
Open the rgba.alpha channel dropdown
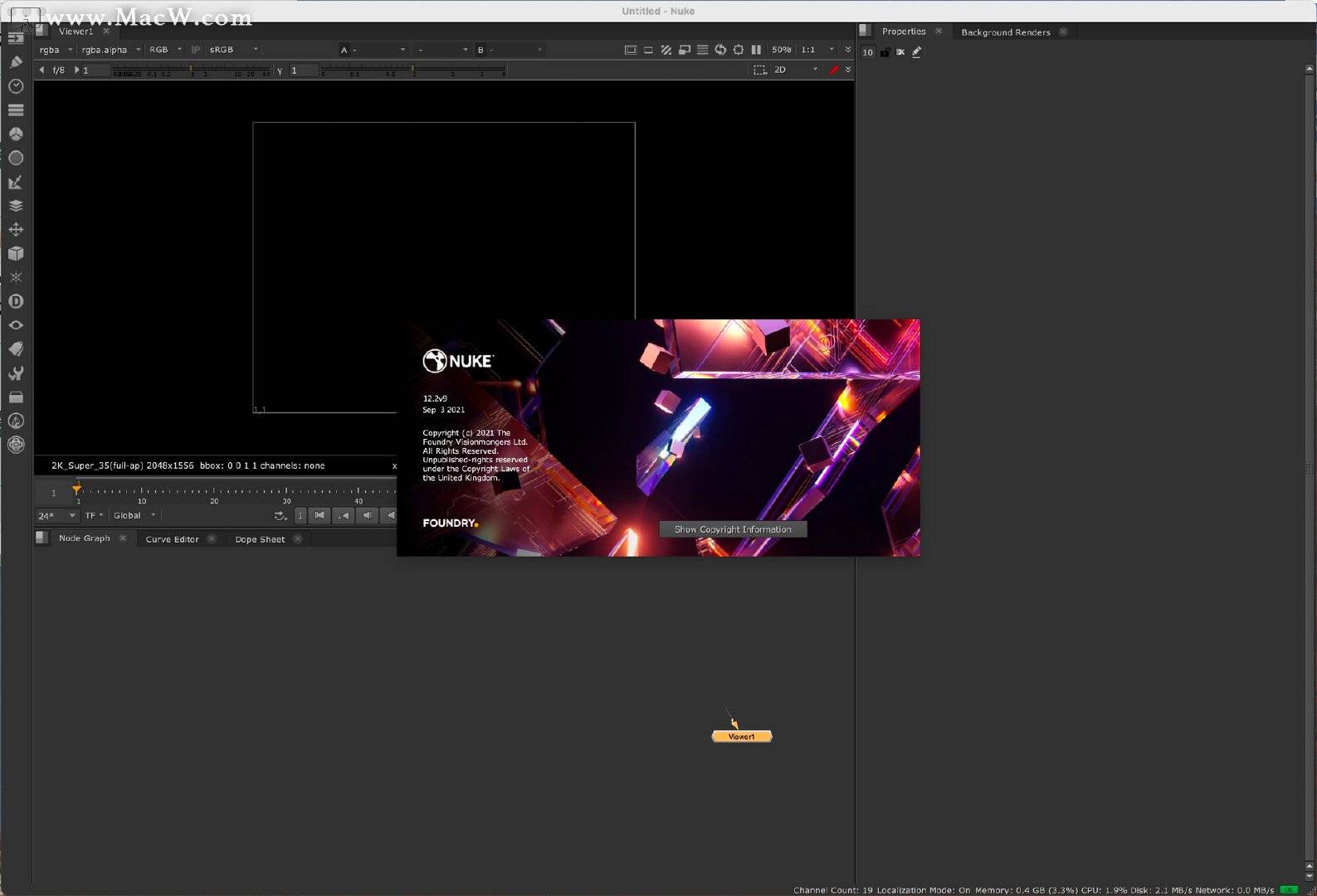coord(110,50)
